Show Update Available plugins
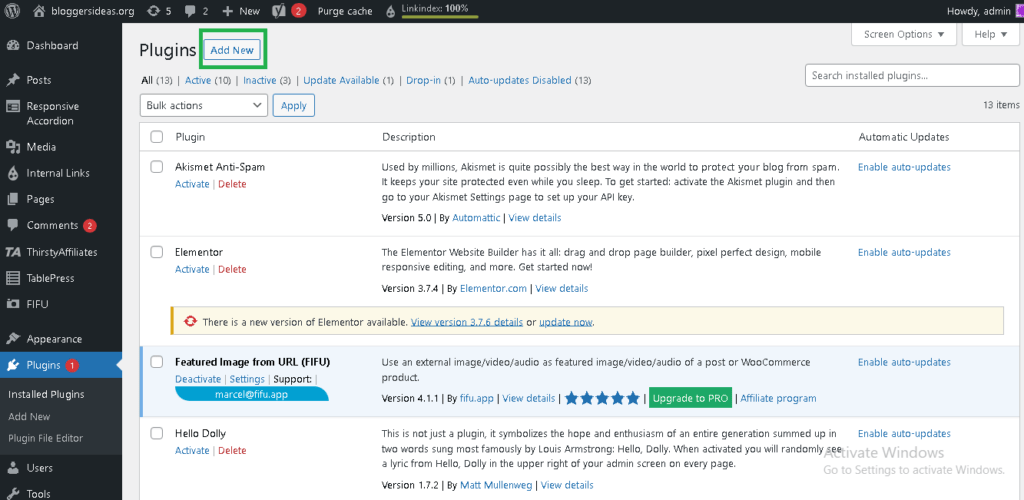Screen dimensions: 1024x500 [341, 80]
